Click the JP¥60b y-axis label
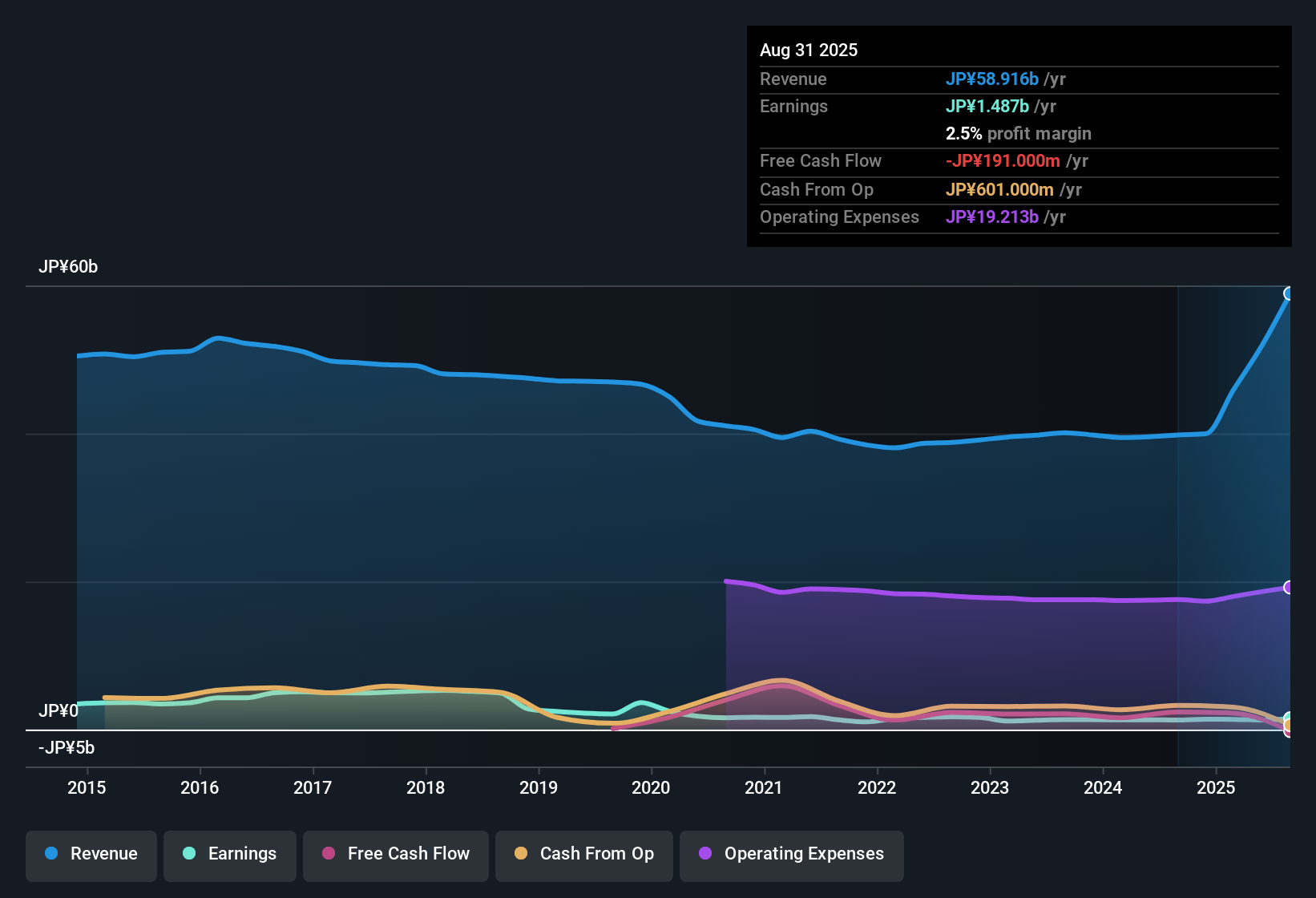Image resolution: width=1316 pixels, height=898 pixels. (x=68, y=267)
